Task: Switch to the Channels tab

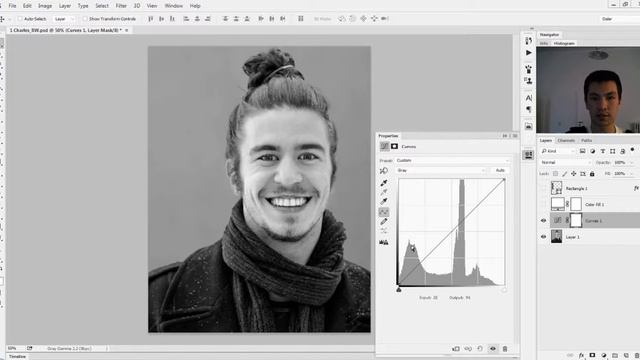Action: (x=566, y=140)
